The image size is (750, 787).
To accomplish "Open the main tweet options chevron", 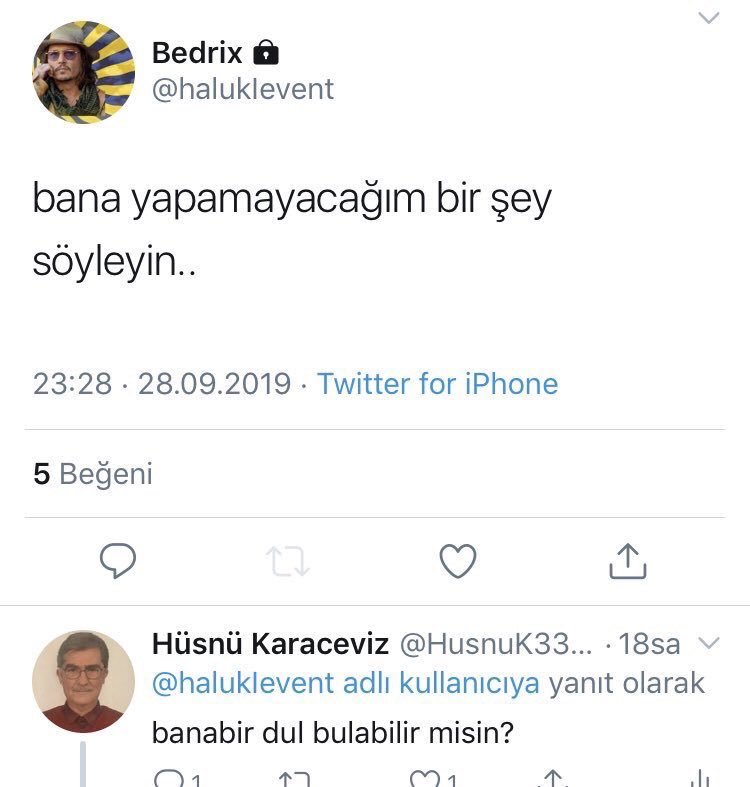I will click(x=708, y=18).
